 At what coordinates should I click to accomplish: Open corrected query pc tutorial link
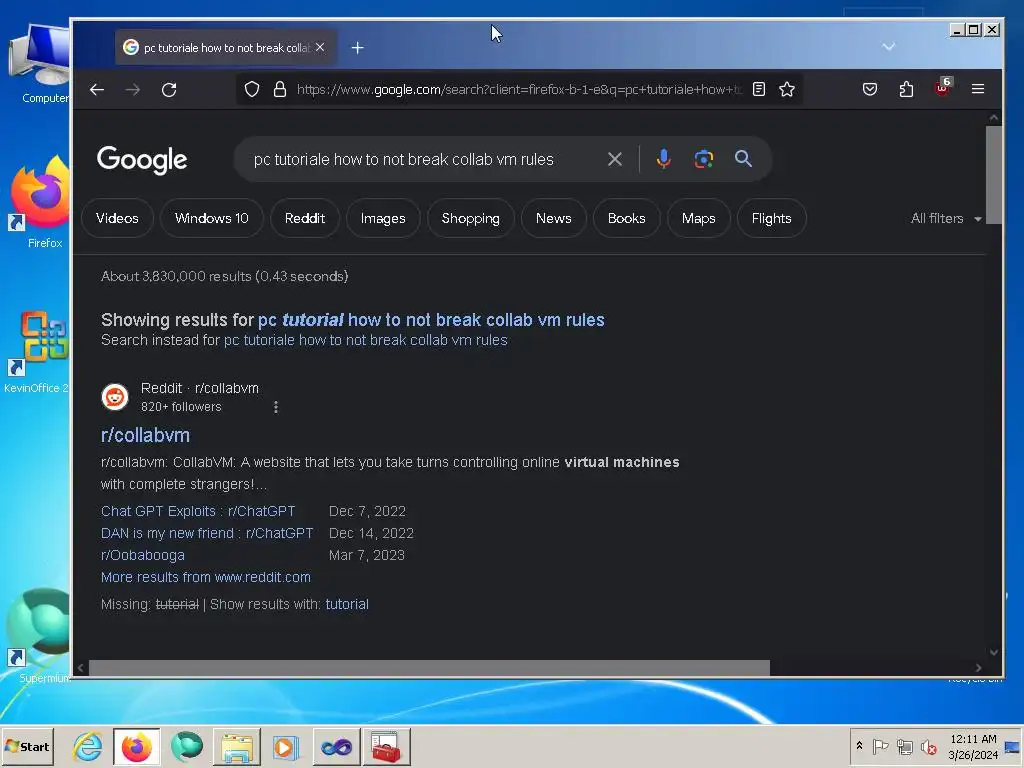pyautogui.click(x=431, y=320)
